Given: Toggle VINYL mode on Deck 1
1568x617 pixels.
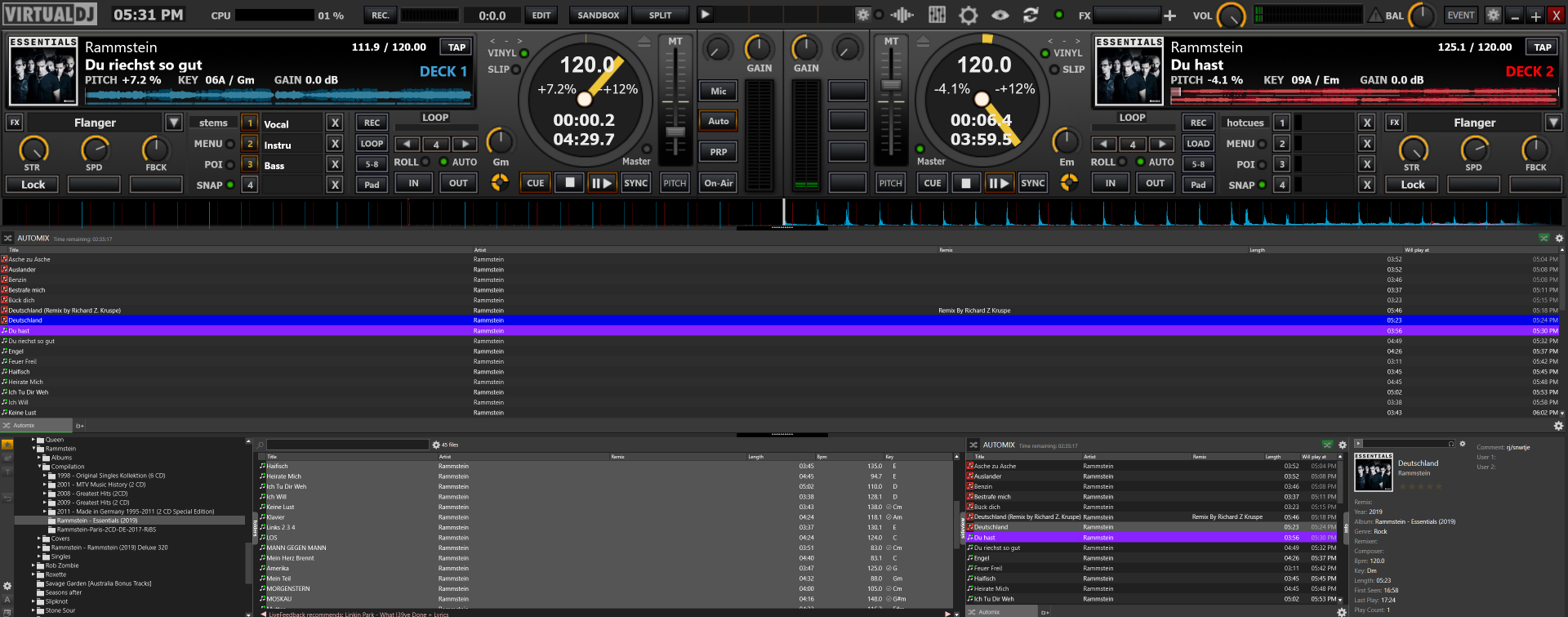Looking at the screenshot, I should point(524,53).
